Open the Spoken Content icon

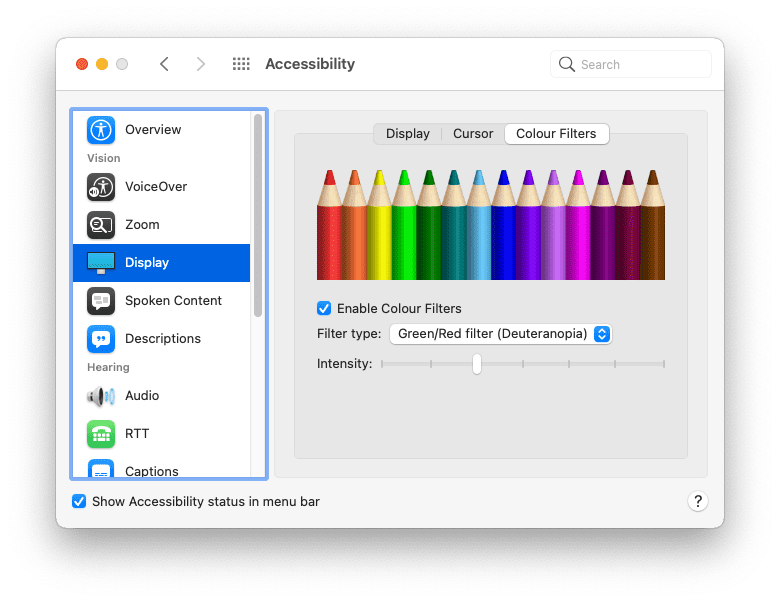pos(101,301)
